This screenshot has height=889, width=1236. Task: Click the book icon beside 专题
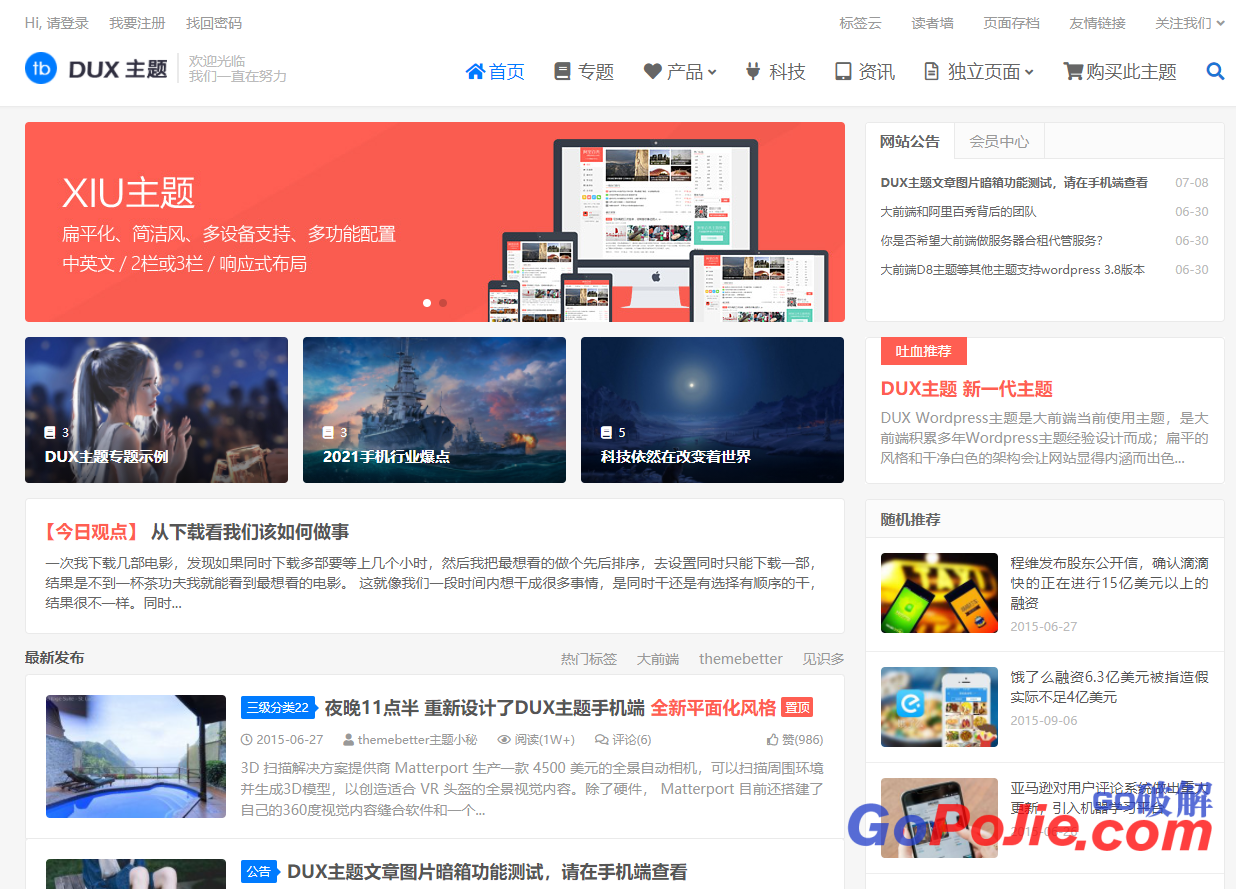(562, 71)
